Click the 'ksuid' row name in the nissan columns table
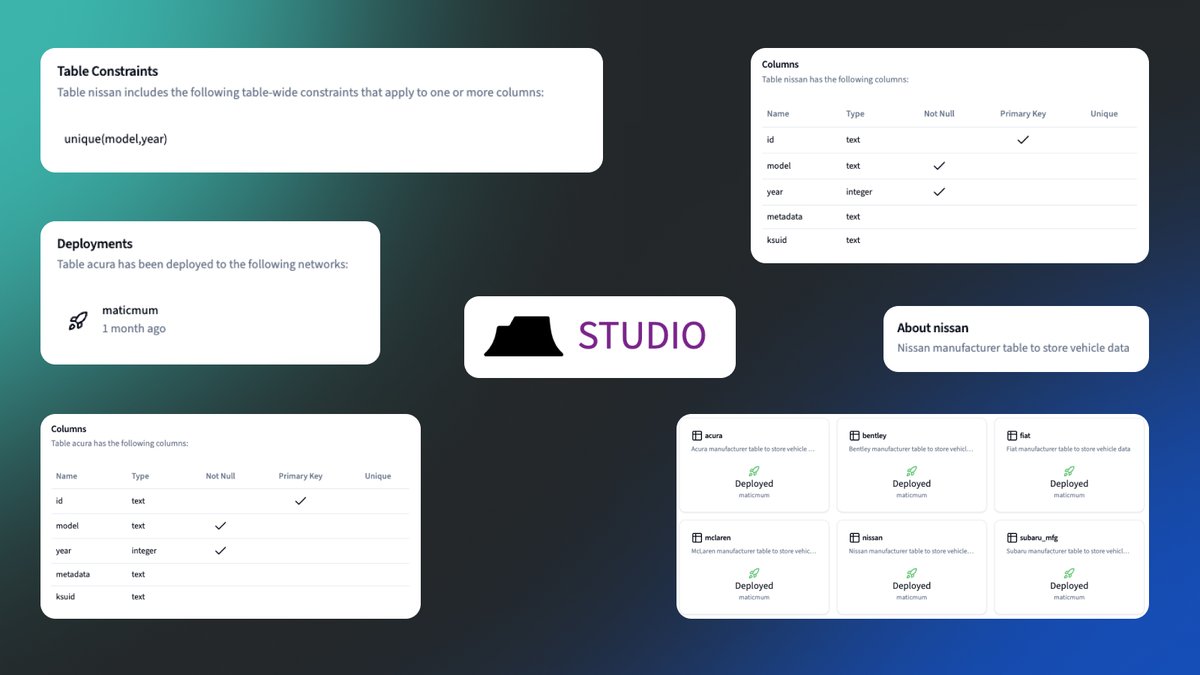 point(777,240)
